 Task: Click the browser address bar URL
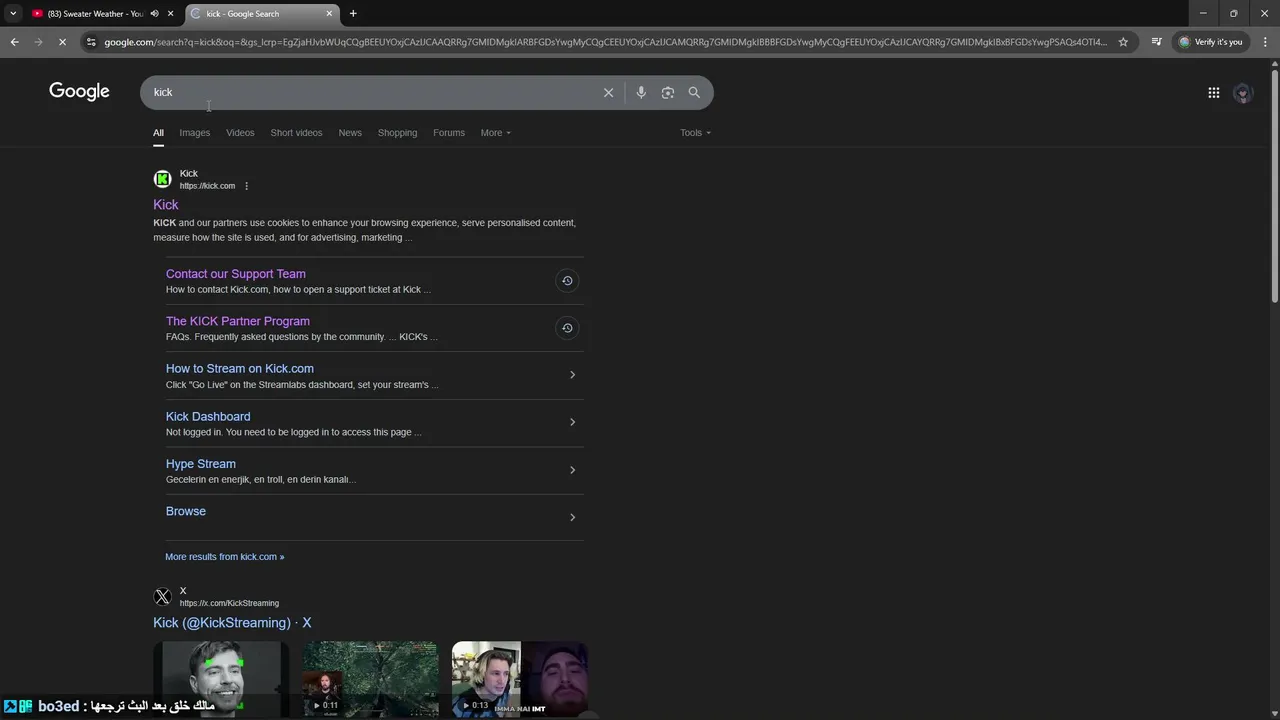pyautogui.click(x=605, y=42)
